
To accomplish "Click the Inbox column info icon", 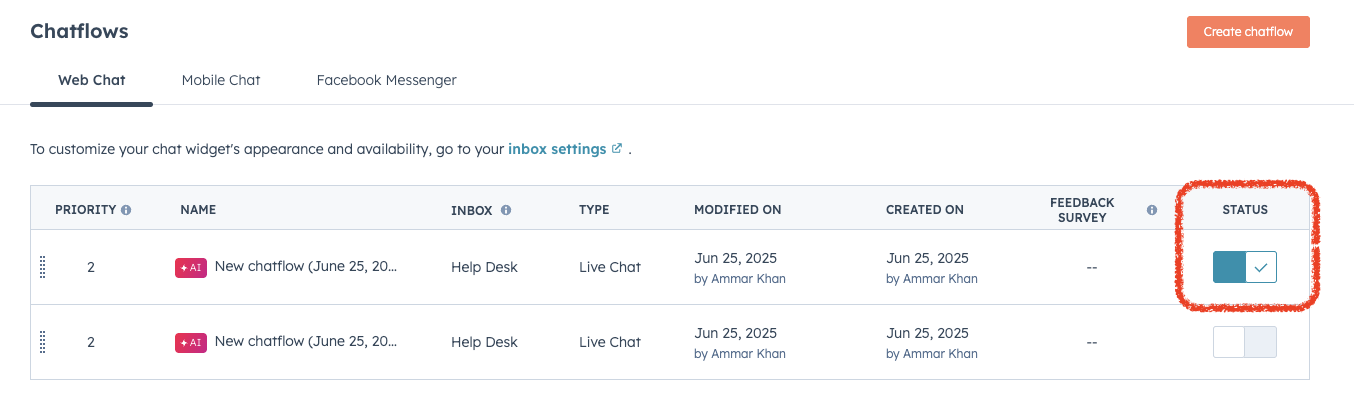I will 506,210.
